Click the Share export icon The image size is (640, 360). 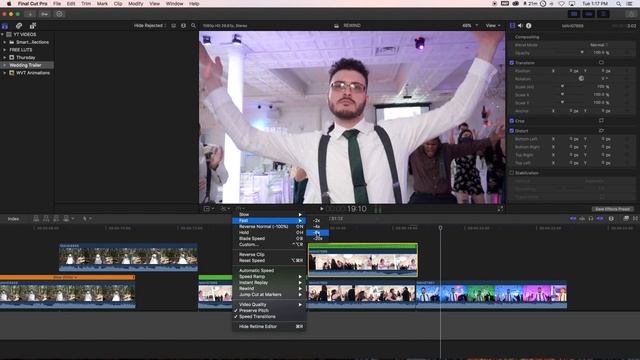click(x=631, y=14)
